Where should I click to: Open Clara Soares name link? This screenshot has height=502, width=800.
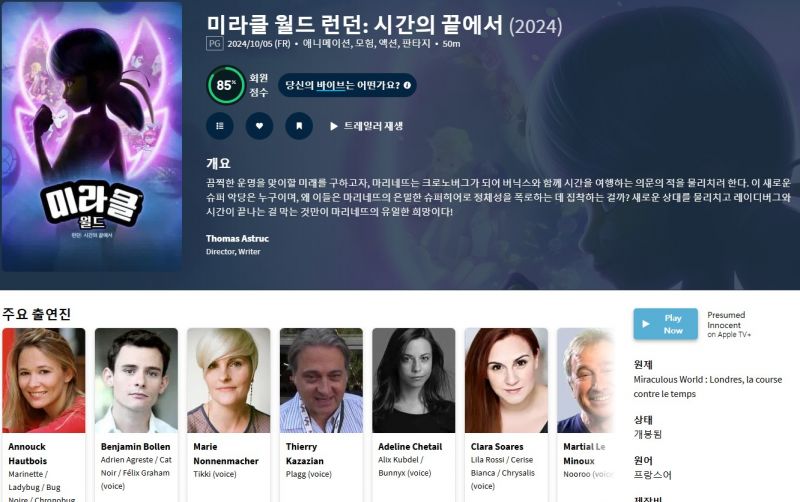pos(497,446)
